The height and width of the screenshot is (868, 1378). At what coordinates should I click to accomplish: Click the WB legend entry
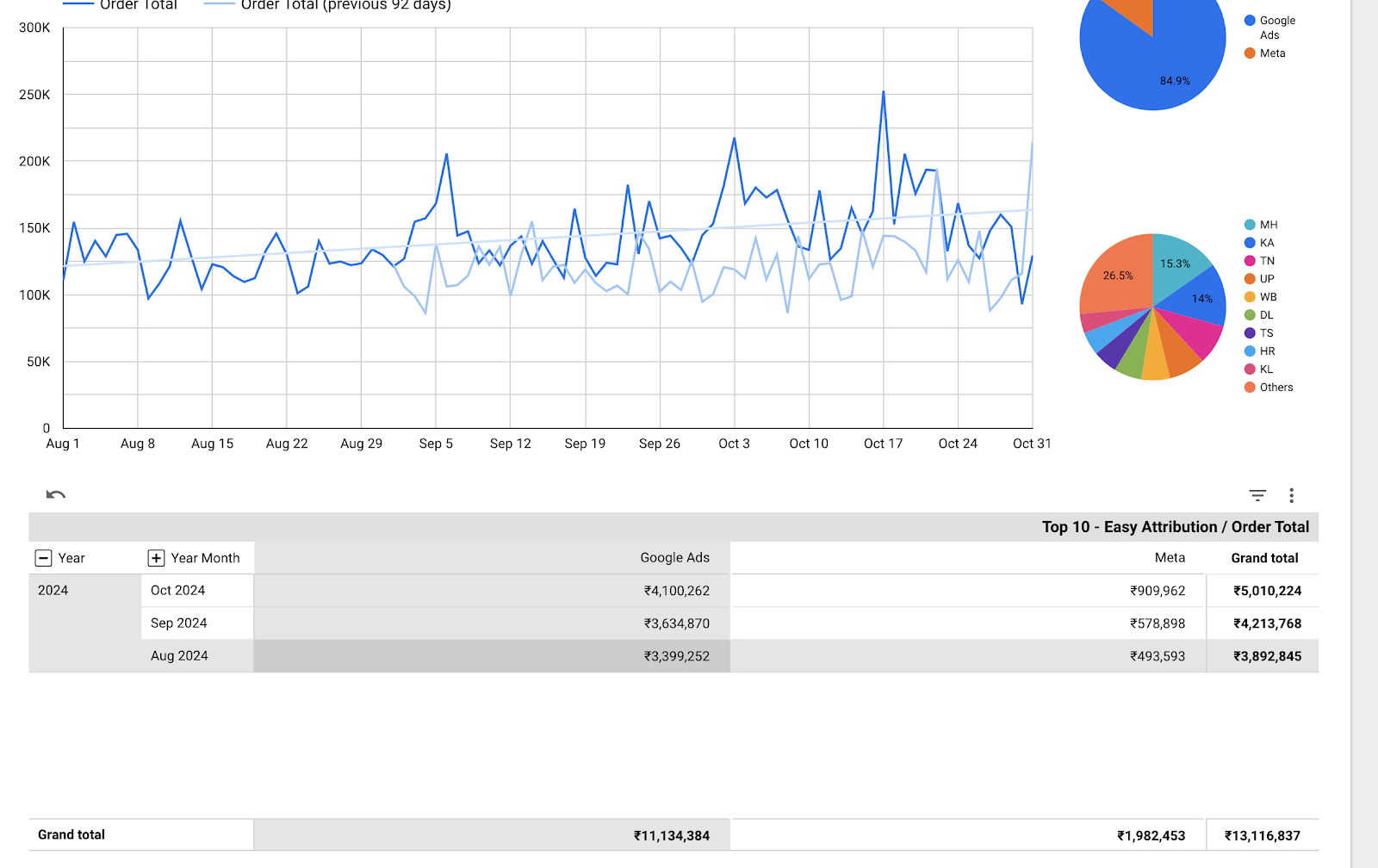click(x=1261, y=297)
